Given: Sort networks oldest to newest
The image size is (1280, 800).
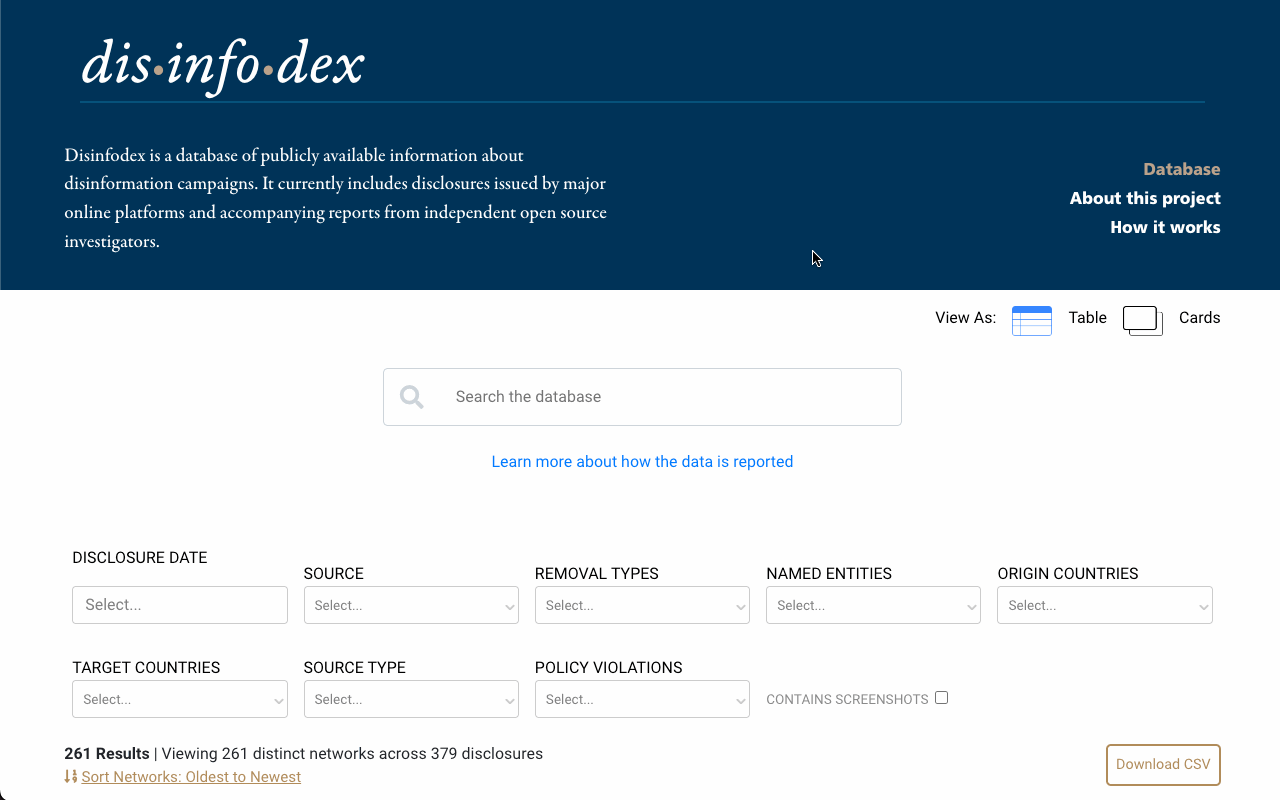Looking at the screenshot, I should [191, 777].
